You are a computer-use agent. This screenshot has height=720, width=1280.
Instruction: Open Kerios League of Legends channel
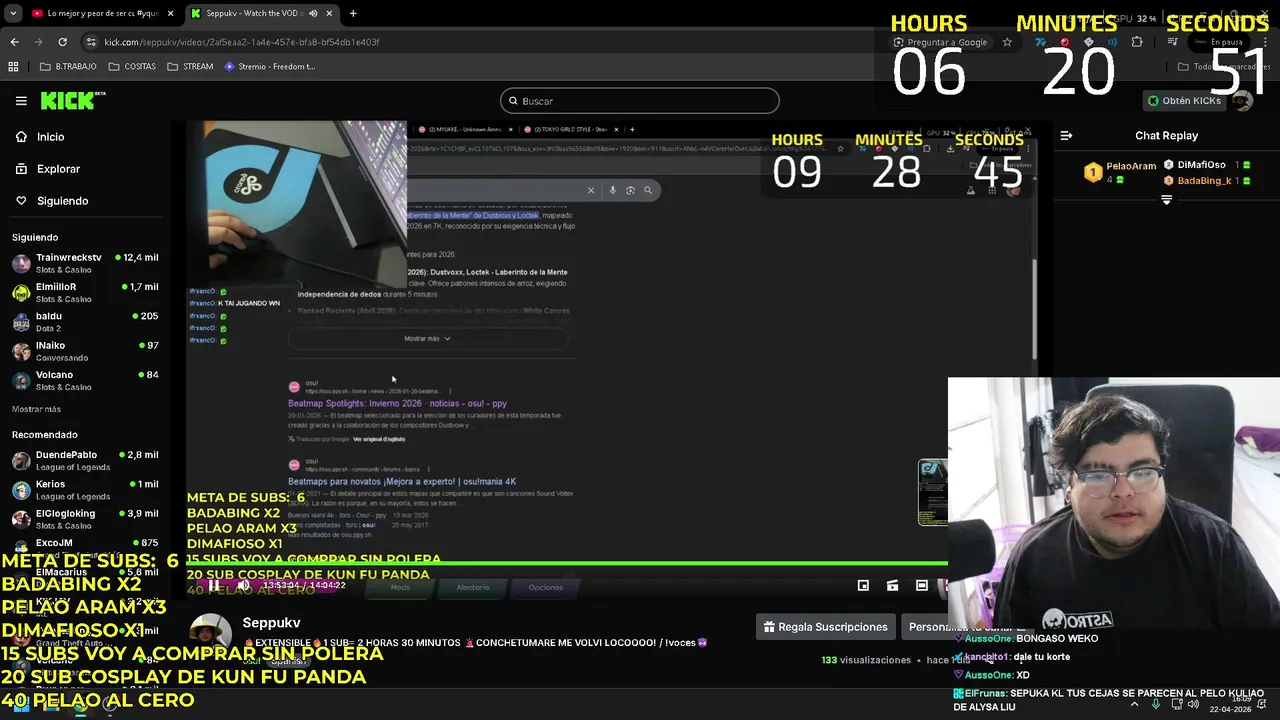pyautogui.click(x=85, y=490)
